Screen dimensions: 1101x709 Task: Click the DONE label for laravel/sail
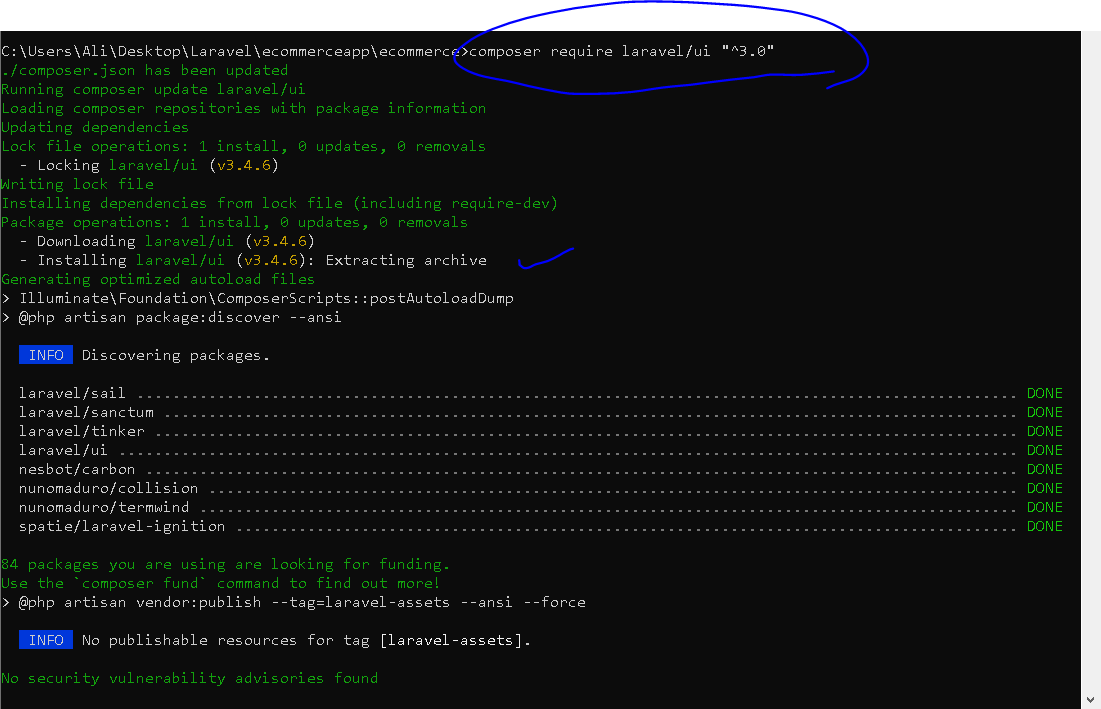point(1044,392)
